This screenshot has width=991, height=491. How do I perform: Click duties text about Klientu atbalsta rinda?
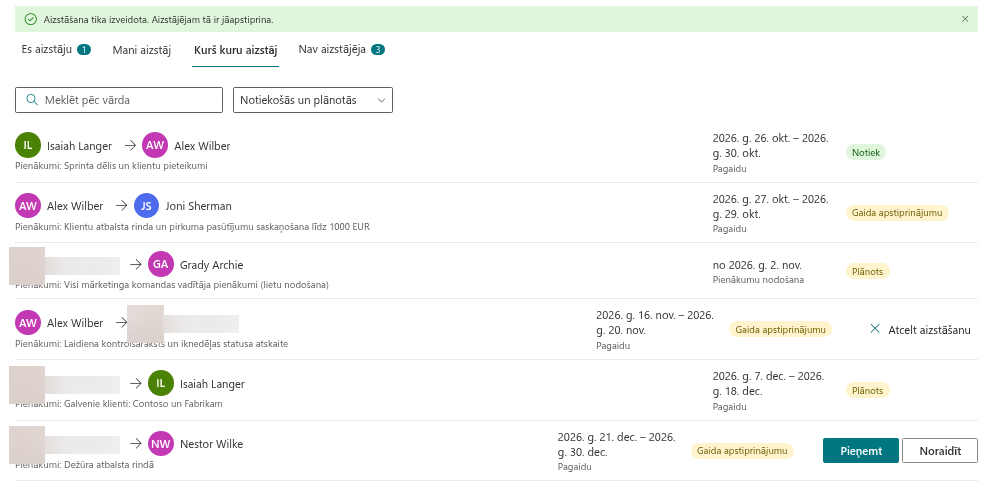192,226
